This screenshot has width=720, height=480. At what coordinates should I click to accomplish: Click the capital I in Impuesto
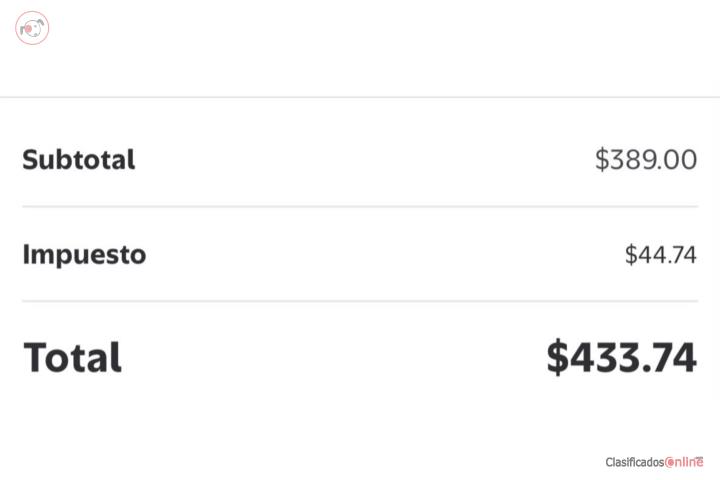click(26, 254)
